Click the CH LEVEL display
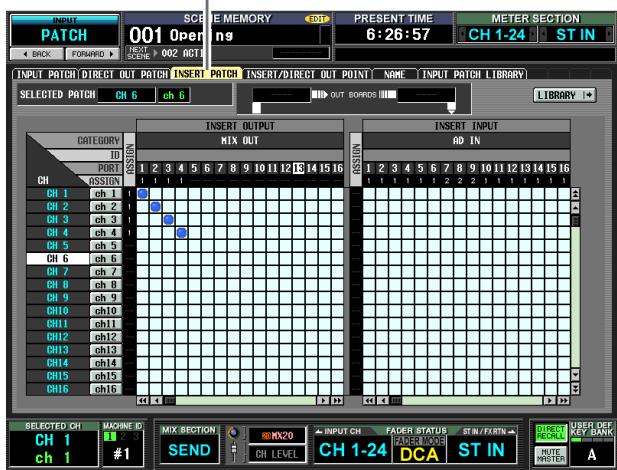 (x=277, y=454)
